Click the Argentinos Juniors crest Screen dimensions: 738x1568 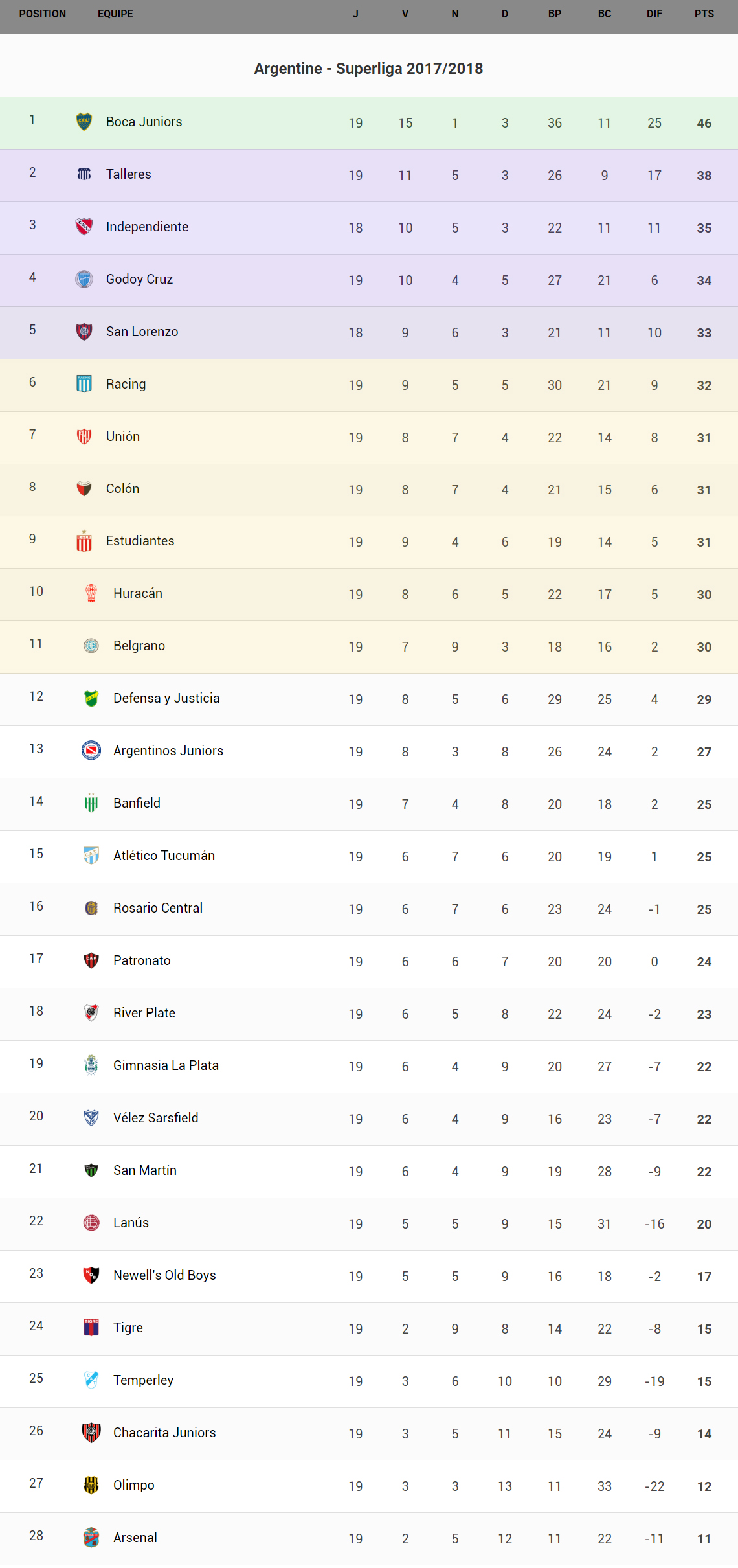click(x=91, y=751)
